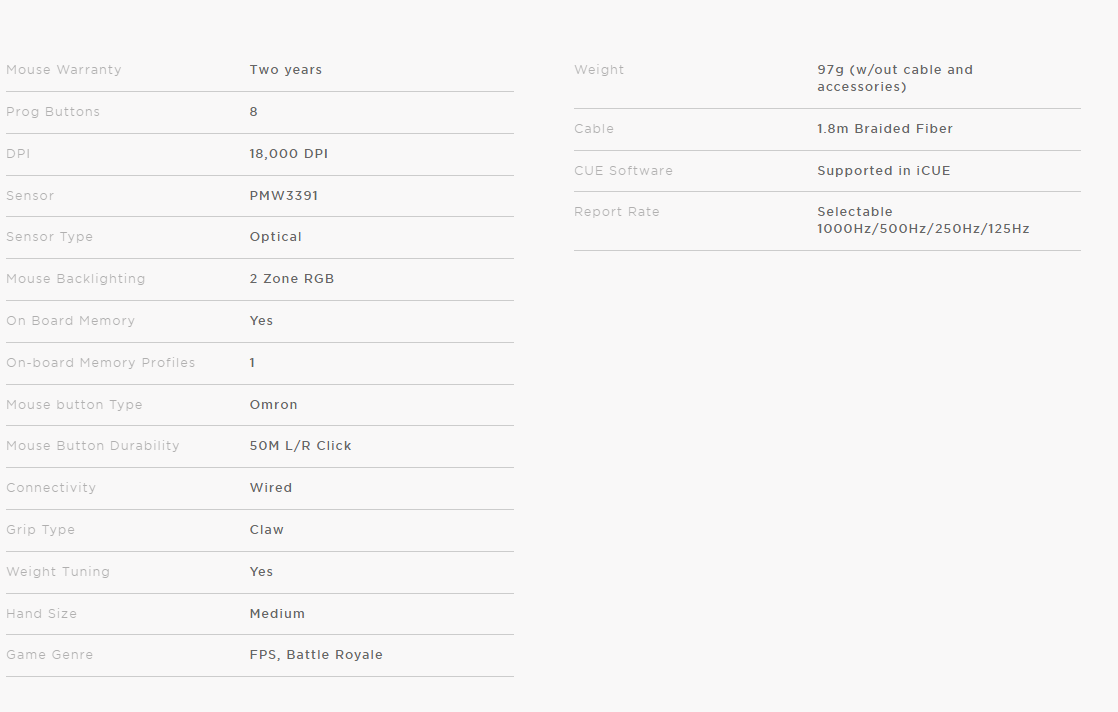
Task: Click the Supported in iCUE text
Action: [x=883, y=171]
